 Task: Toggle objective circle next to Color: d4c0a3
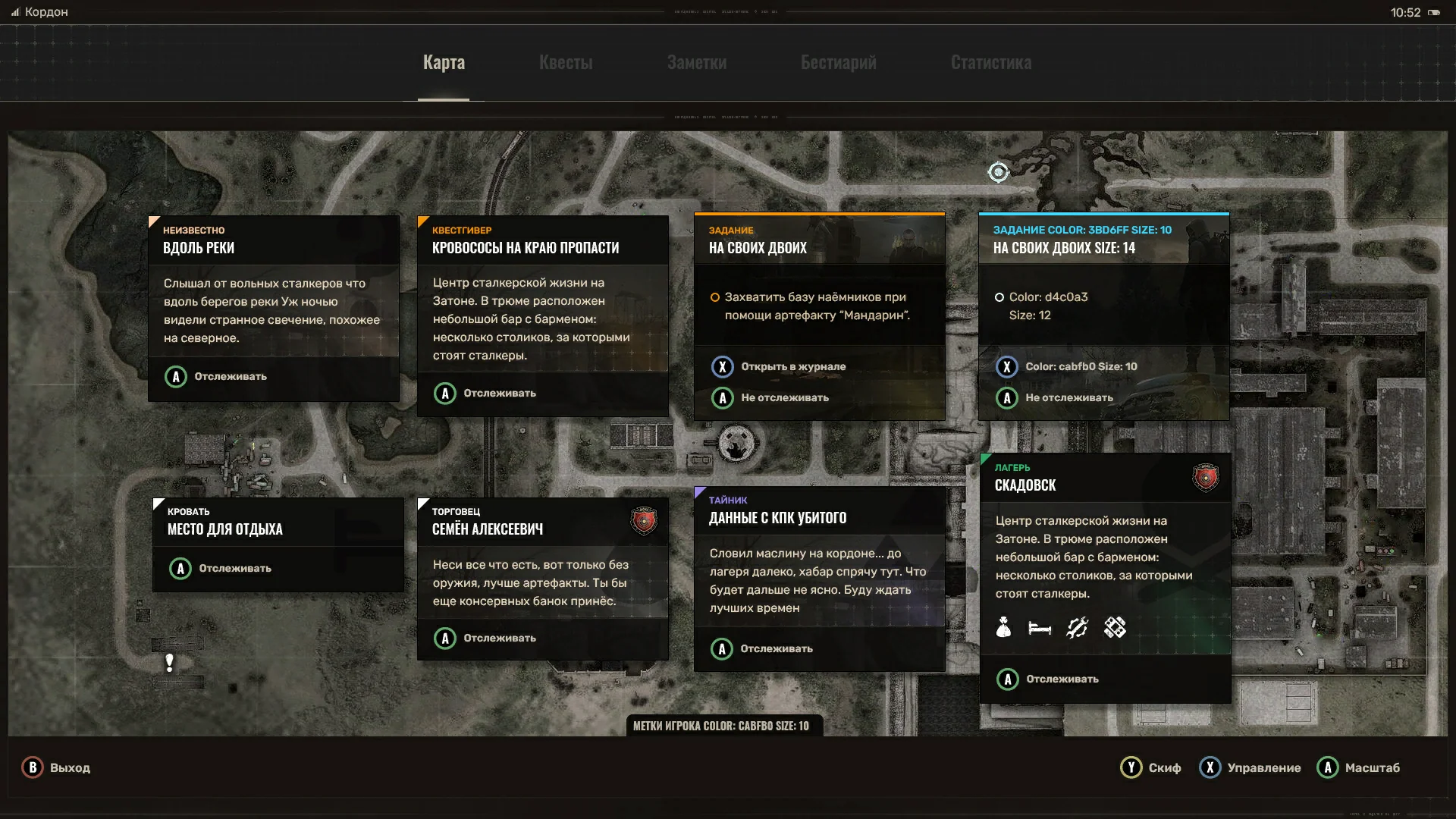(999, 297)
